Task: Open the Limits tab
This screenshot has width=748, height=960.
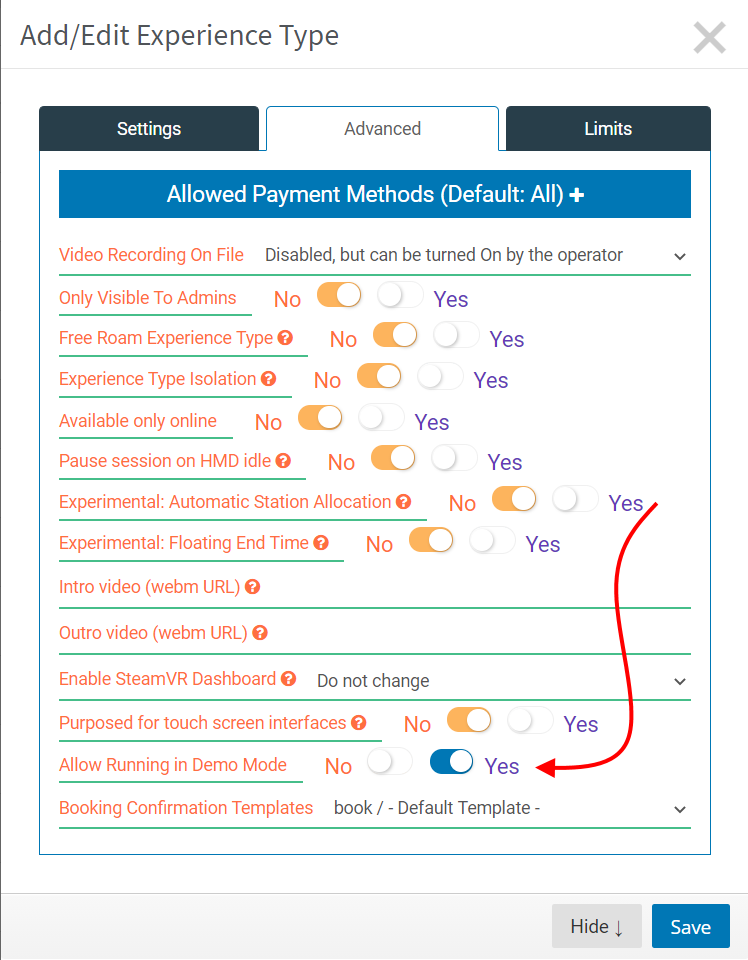Action: click(608, 129)
